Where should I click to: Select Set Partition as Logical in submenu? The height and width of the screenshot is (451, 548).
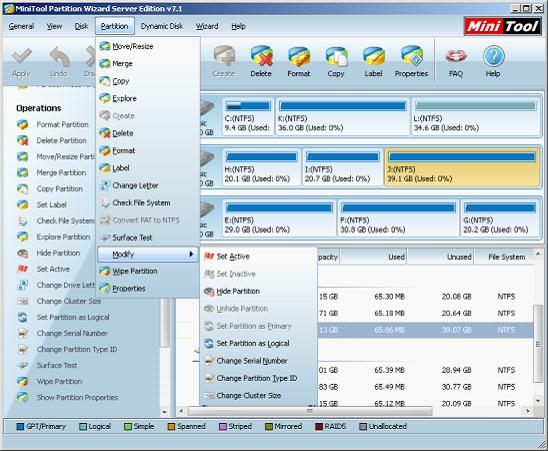tap(253, 343)
